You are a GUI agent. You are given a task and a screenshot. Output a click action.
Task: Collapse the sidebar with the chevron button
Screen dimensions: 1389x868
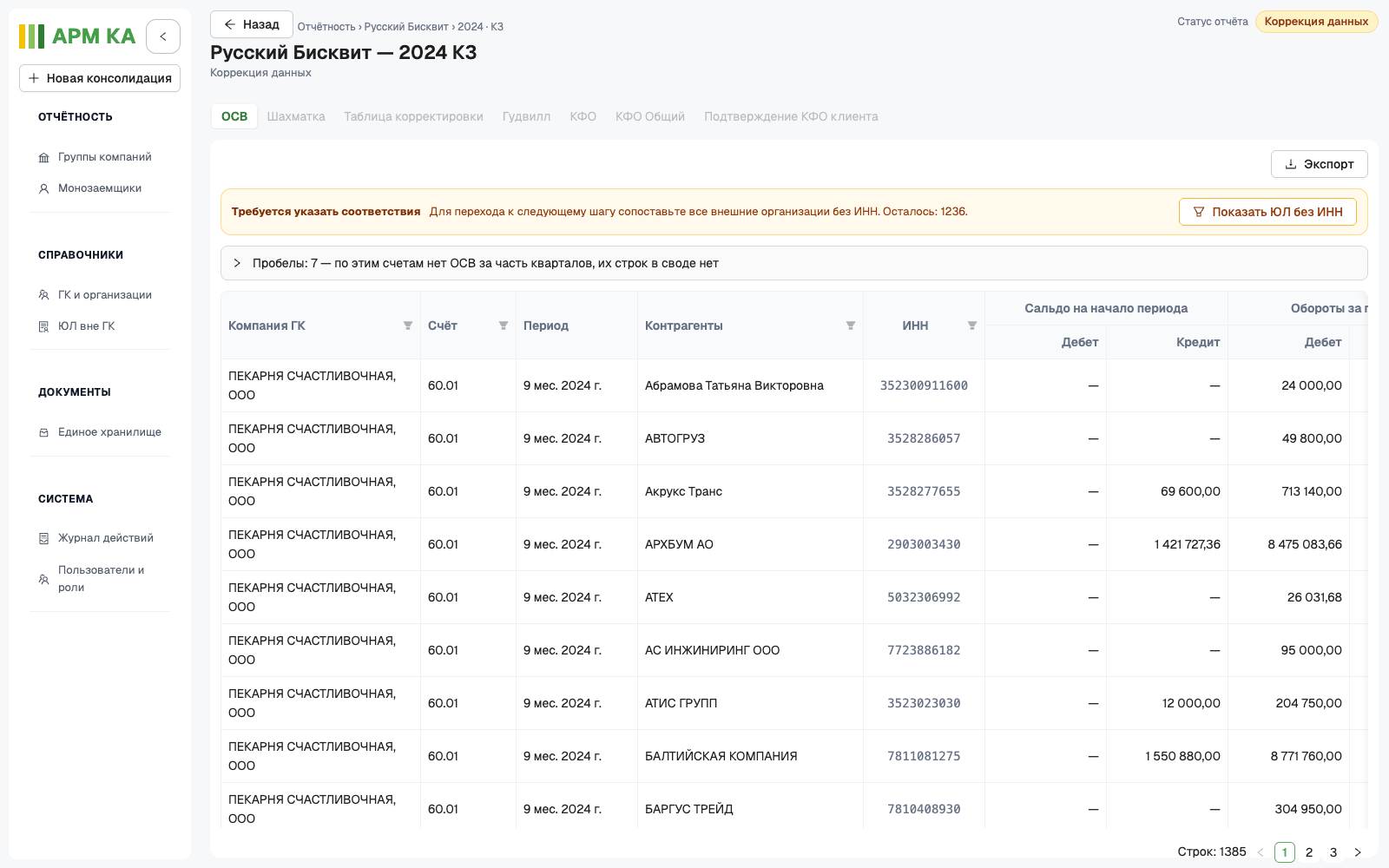(163, 36)
